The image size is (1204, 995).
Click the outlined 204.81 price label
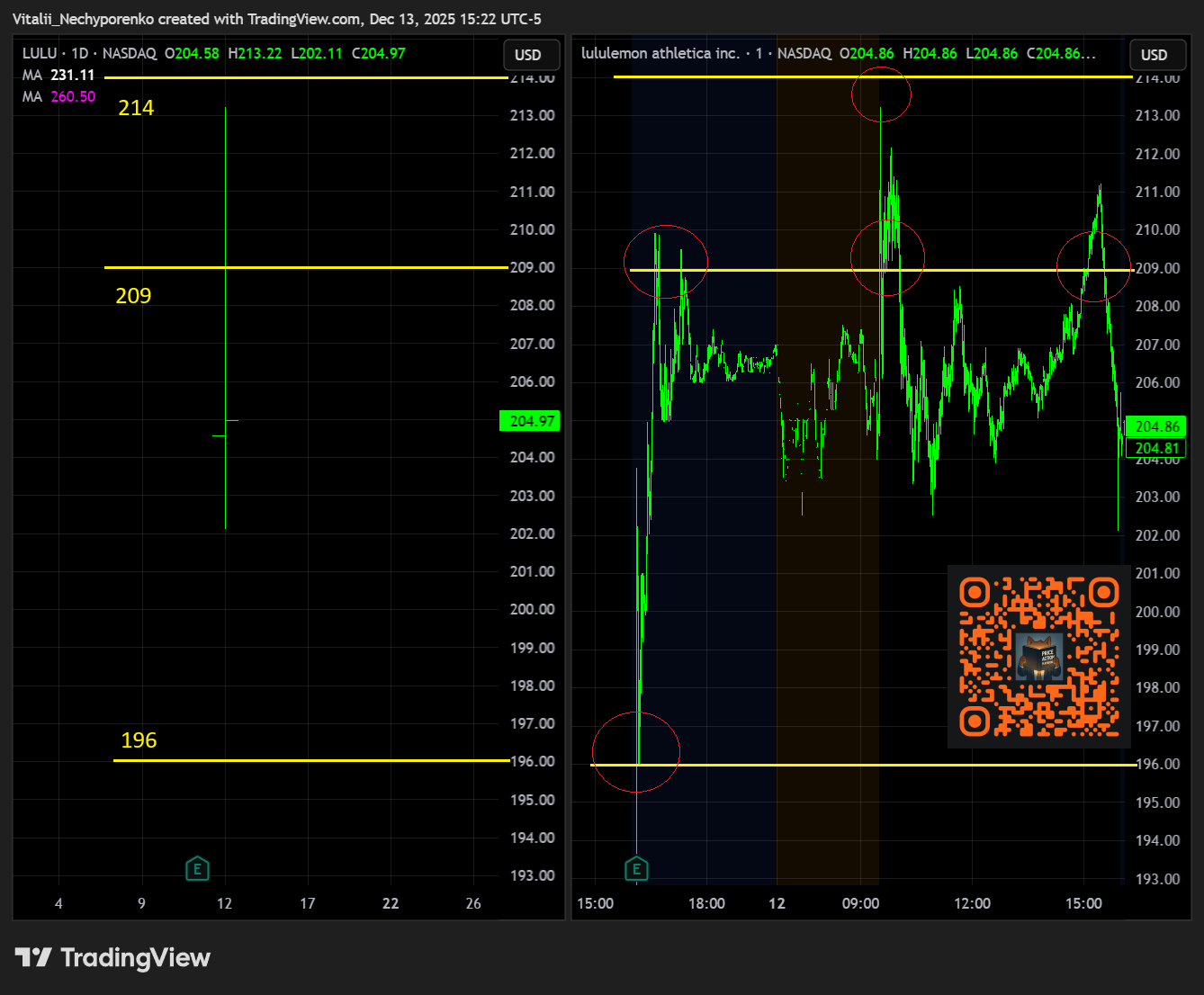coord(1157,448)
